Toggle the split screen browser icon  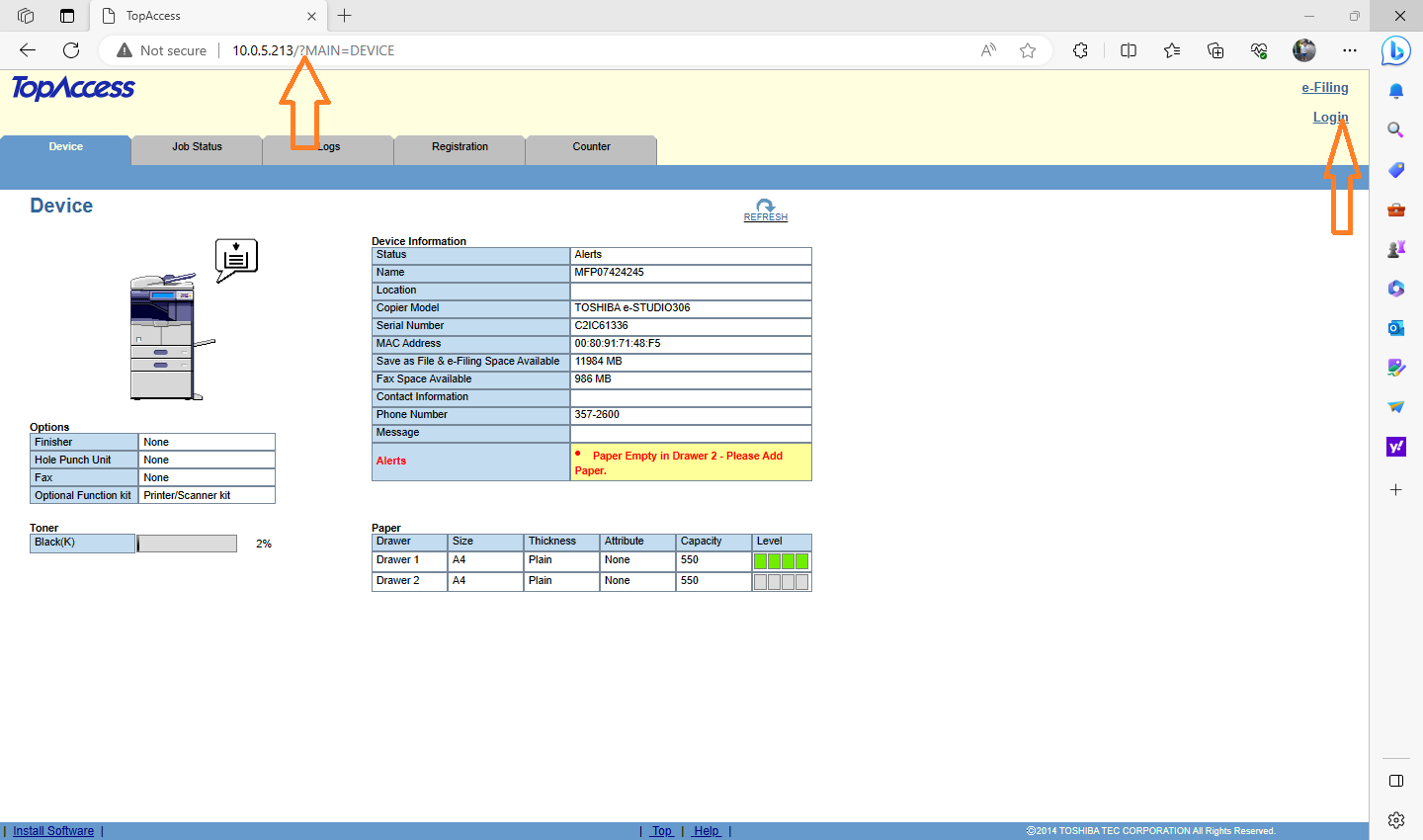(x=1129, y=50)
